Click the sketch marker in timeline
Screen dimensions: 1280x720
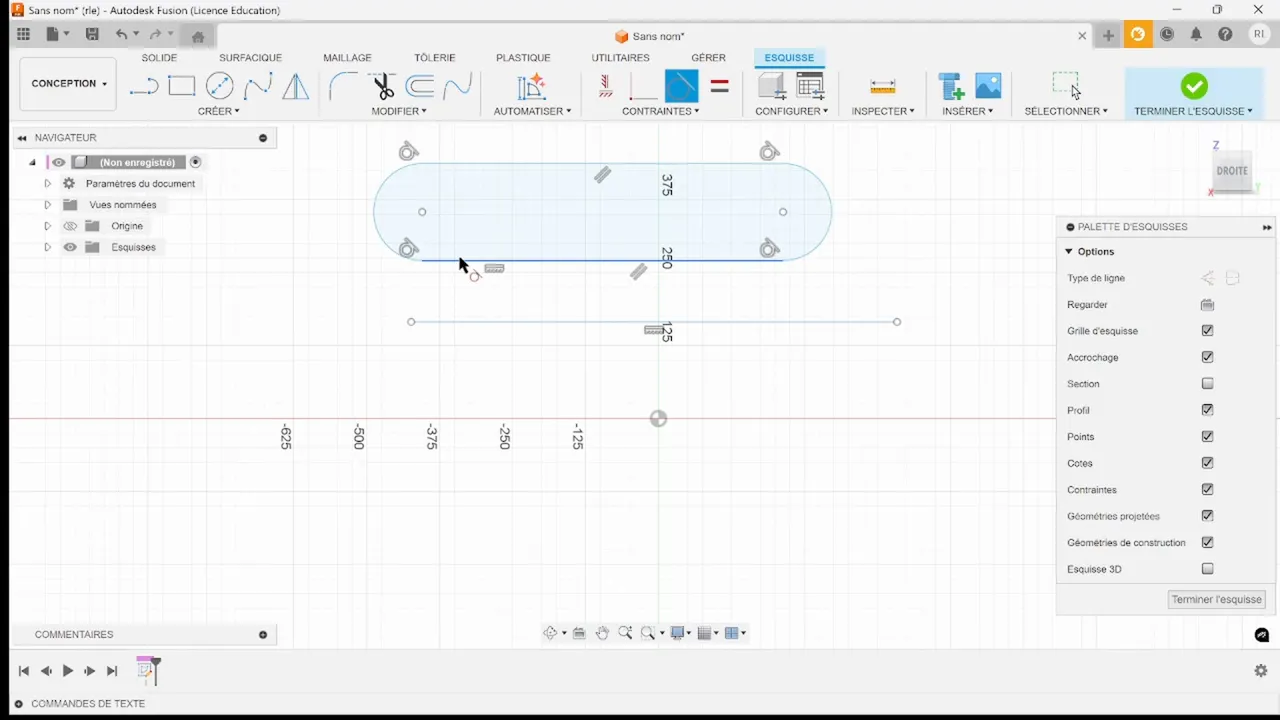(x=147, y=670)
